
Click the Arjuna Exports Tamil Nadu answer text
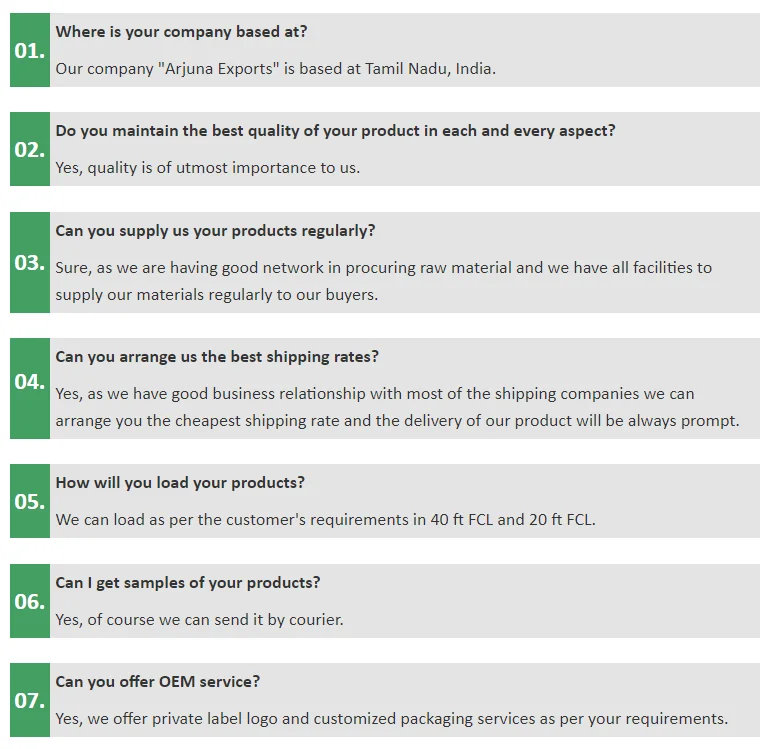275,69
